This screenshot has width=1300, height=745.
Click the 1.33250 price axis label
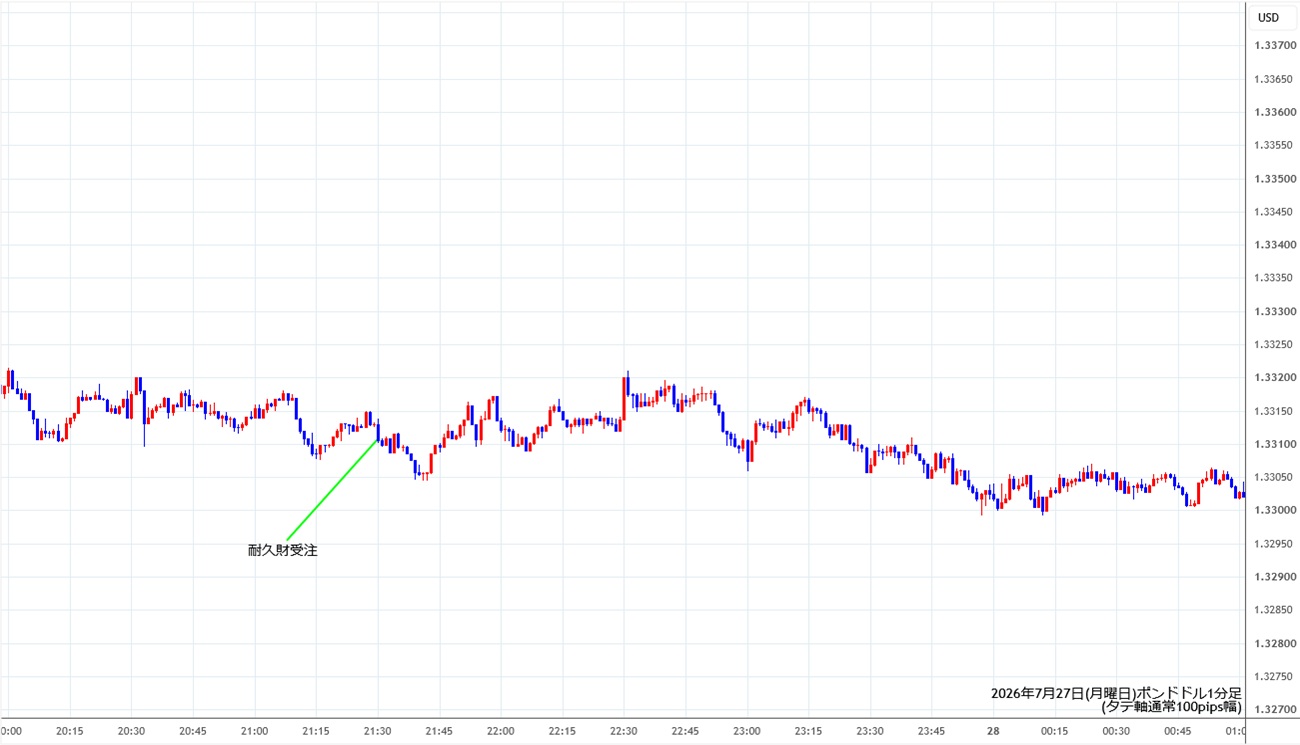click(x=1274, y=345)
